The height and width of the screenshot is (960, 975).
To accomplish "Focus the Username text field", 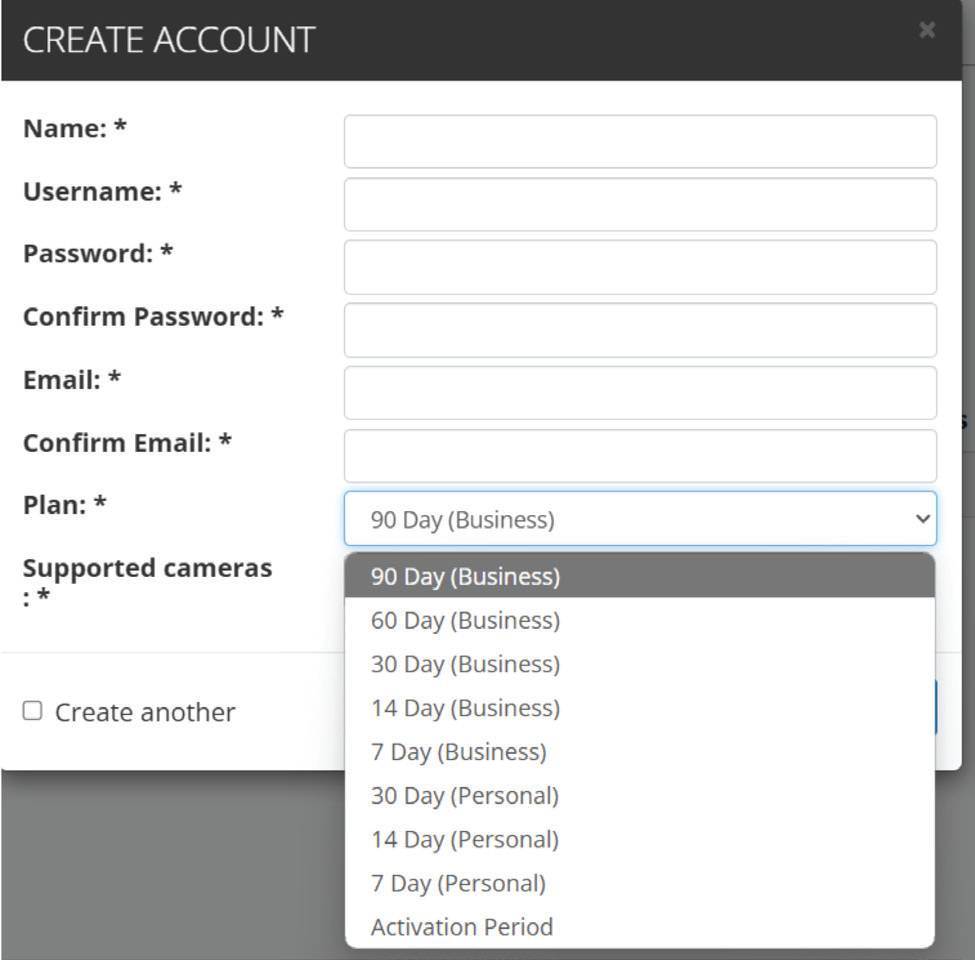I will tap(639, 203).
